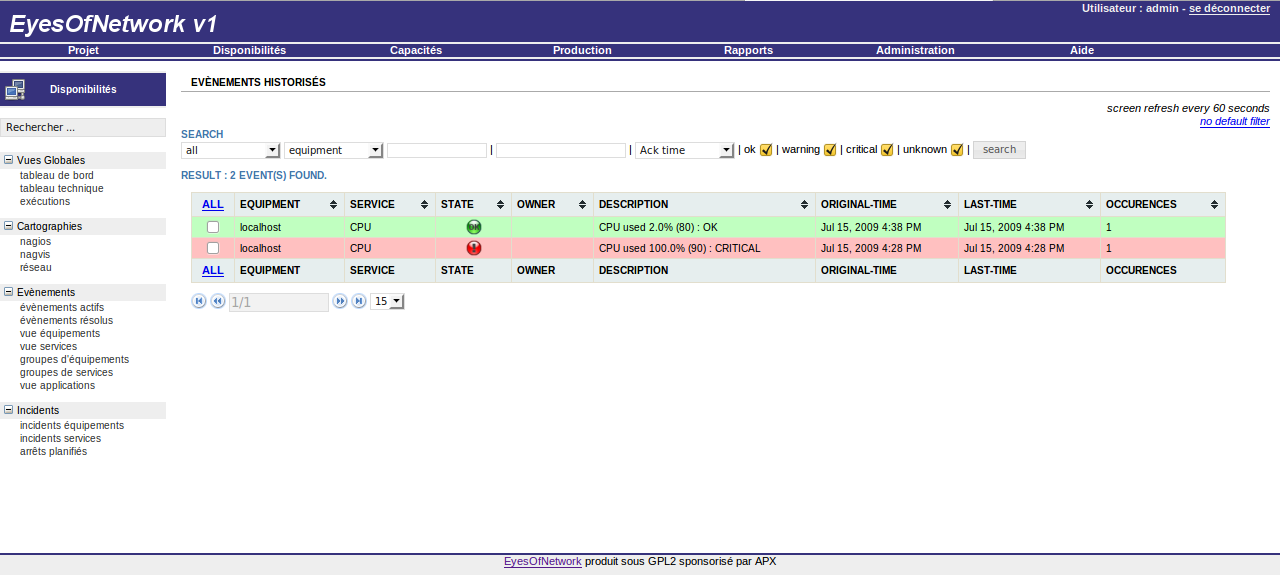This screenshot has height=575, width=1280.
Task: Go to first page of results
Action: coord(199,301)
